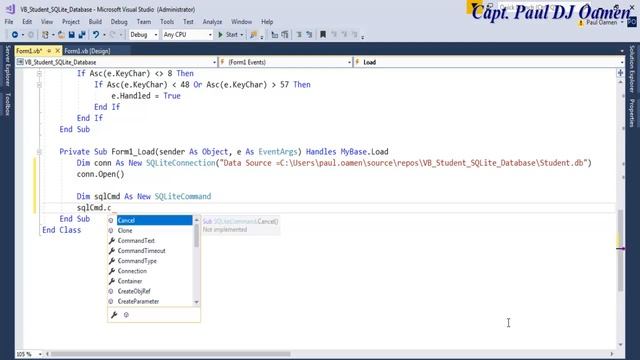The width and height of the screenshot is (640, 360).
Task: Pin the Form1.vb tab
Action: (49, 51)
